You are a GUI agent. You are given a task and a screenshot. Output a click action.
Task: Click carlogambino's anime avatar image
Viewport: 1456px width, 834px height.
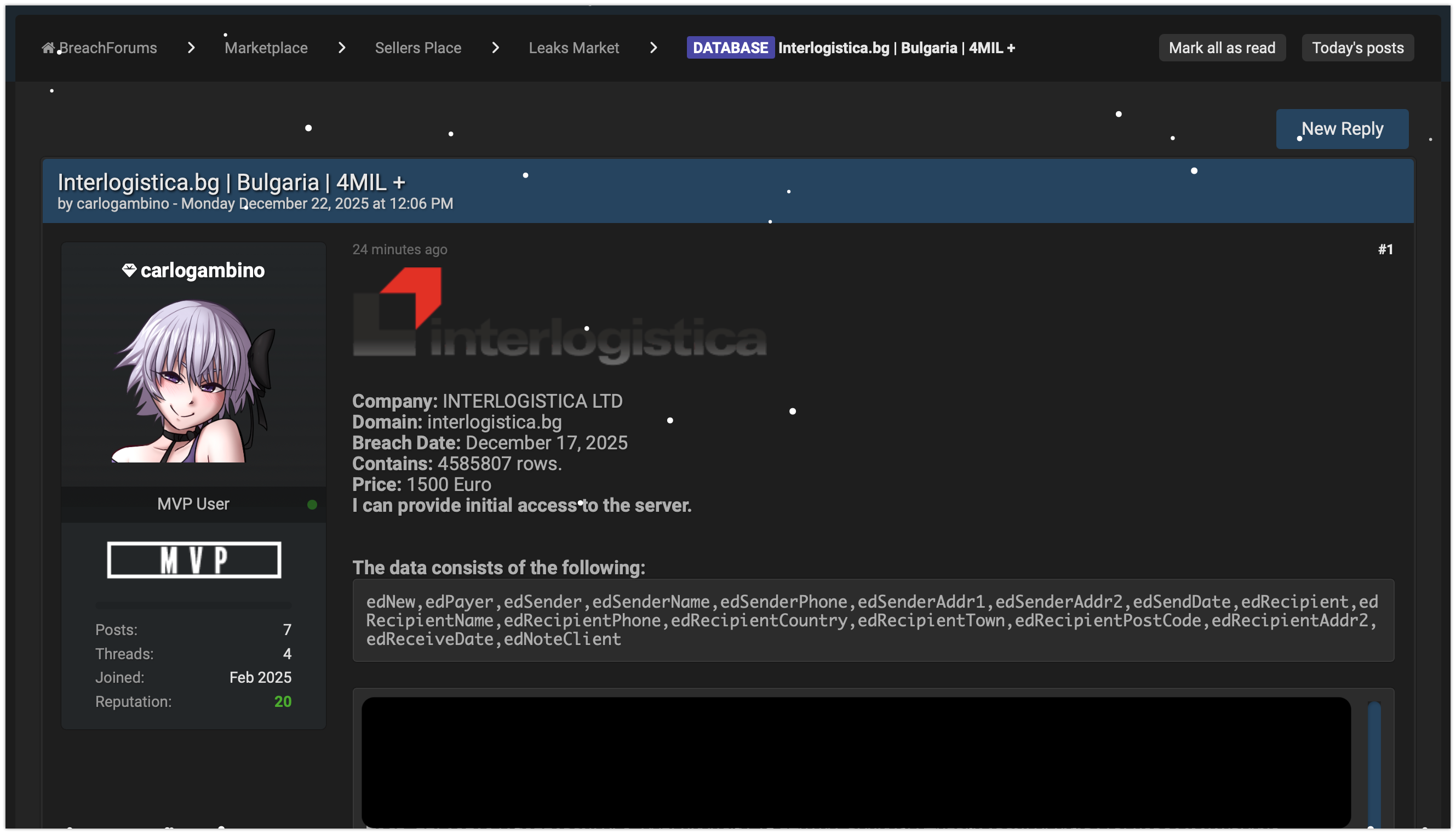(193, 381)
